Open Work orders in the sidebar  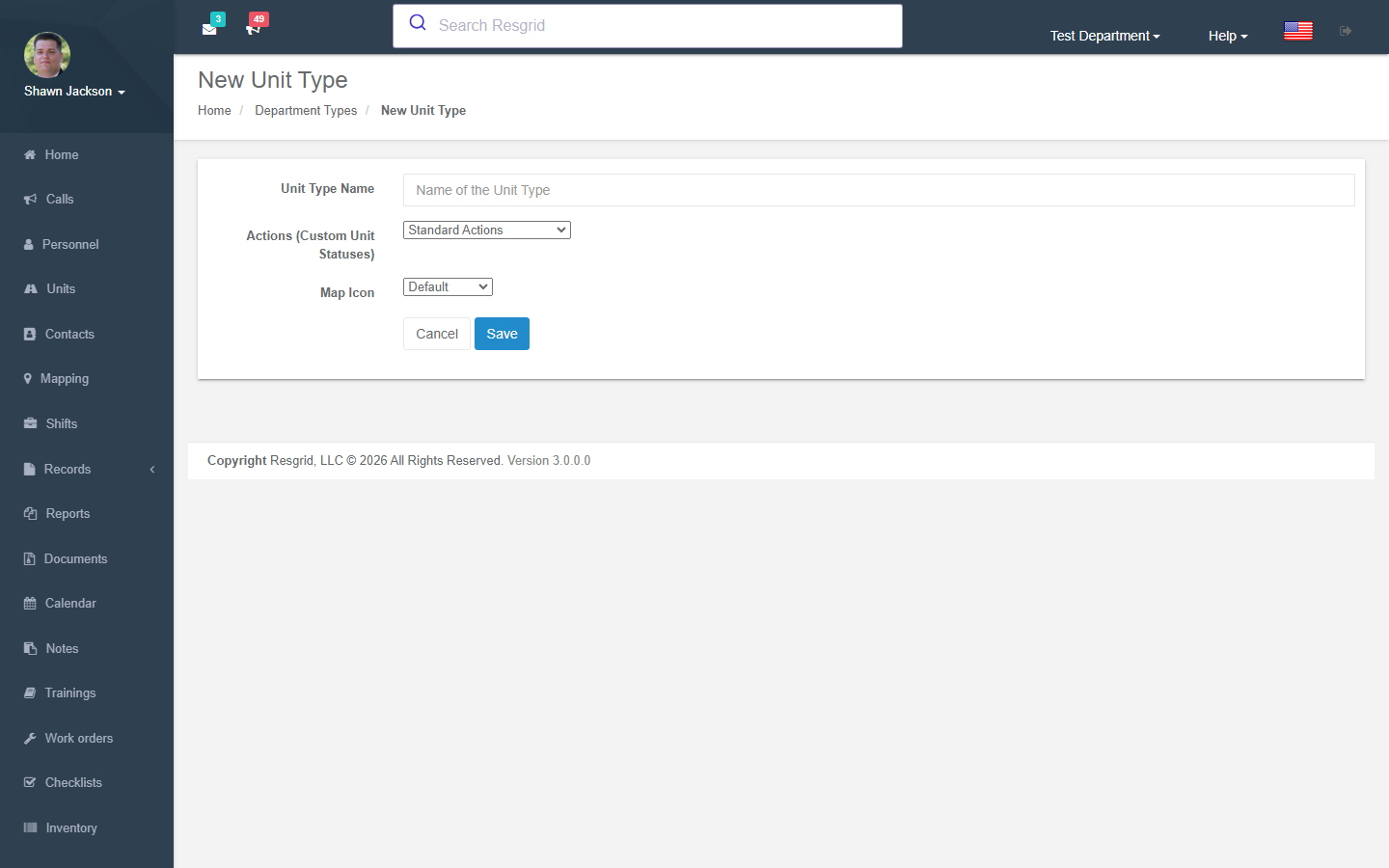[x=79, y=739]
